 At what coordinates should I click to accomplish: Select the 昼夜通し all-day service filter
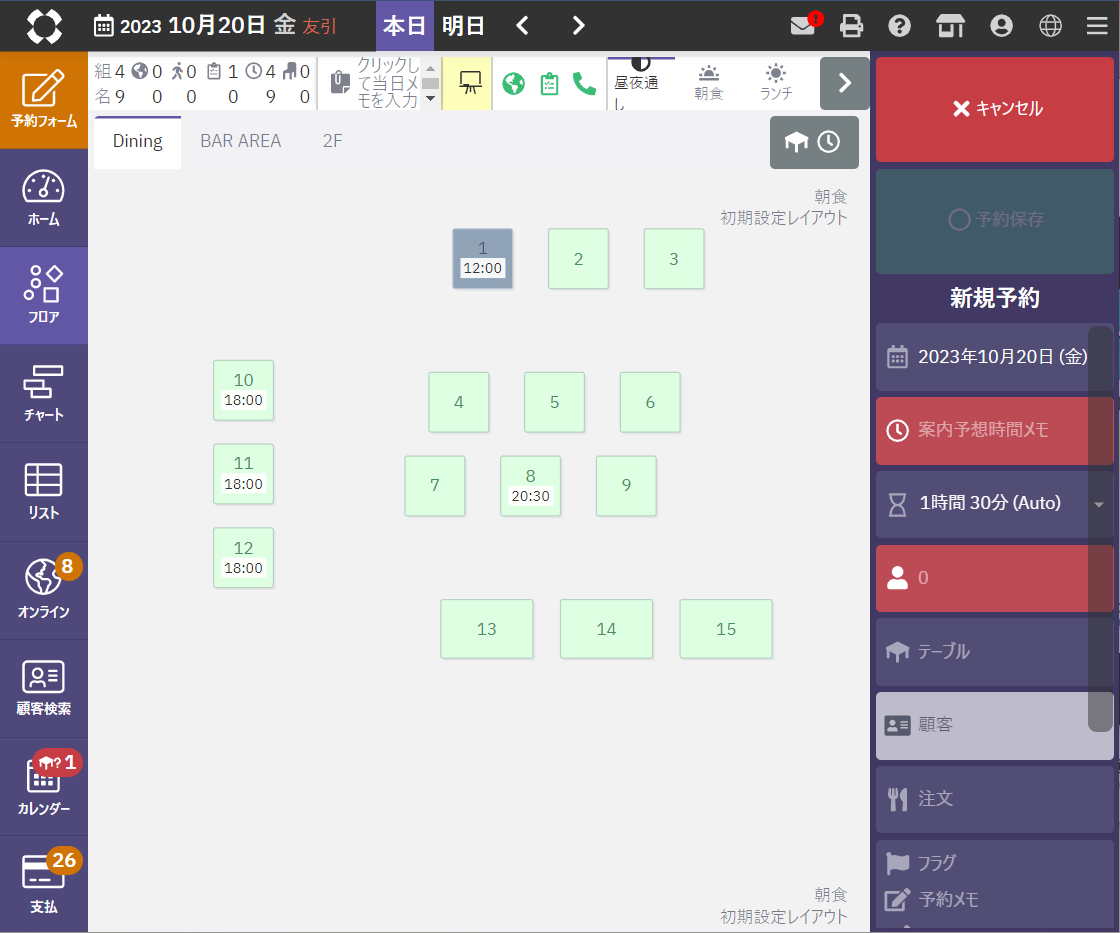640,84
